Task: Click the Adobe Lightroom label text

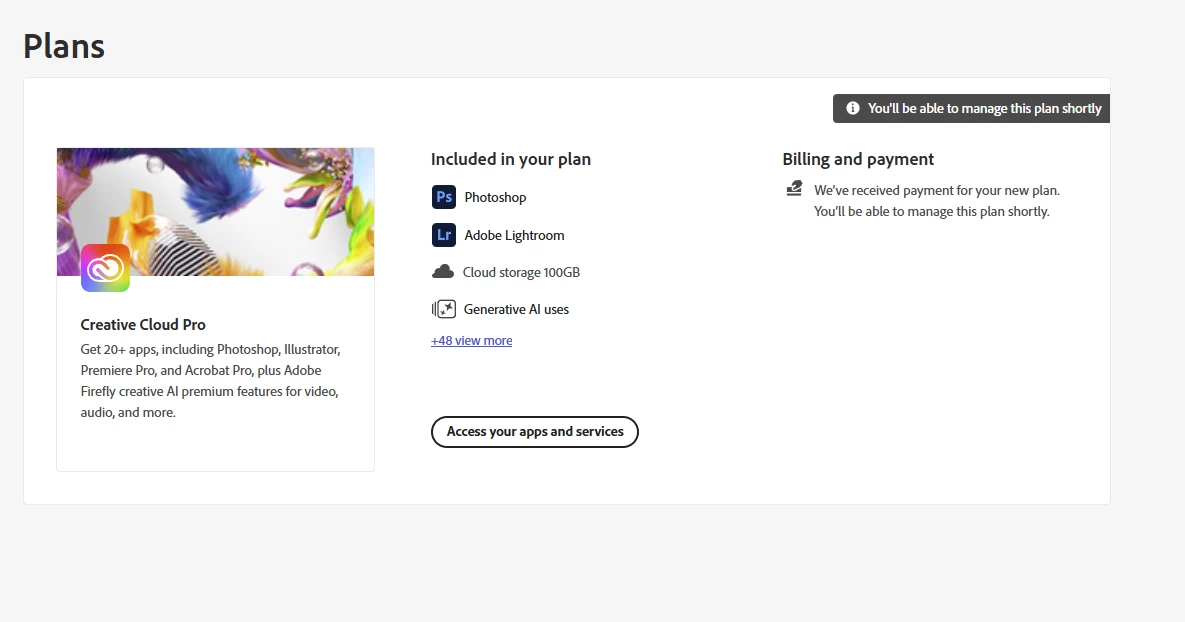Action: pyautogui.click(x=514, y=235)
